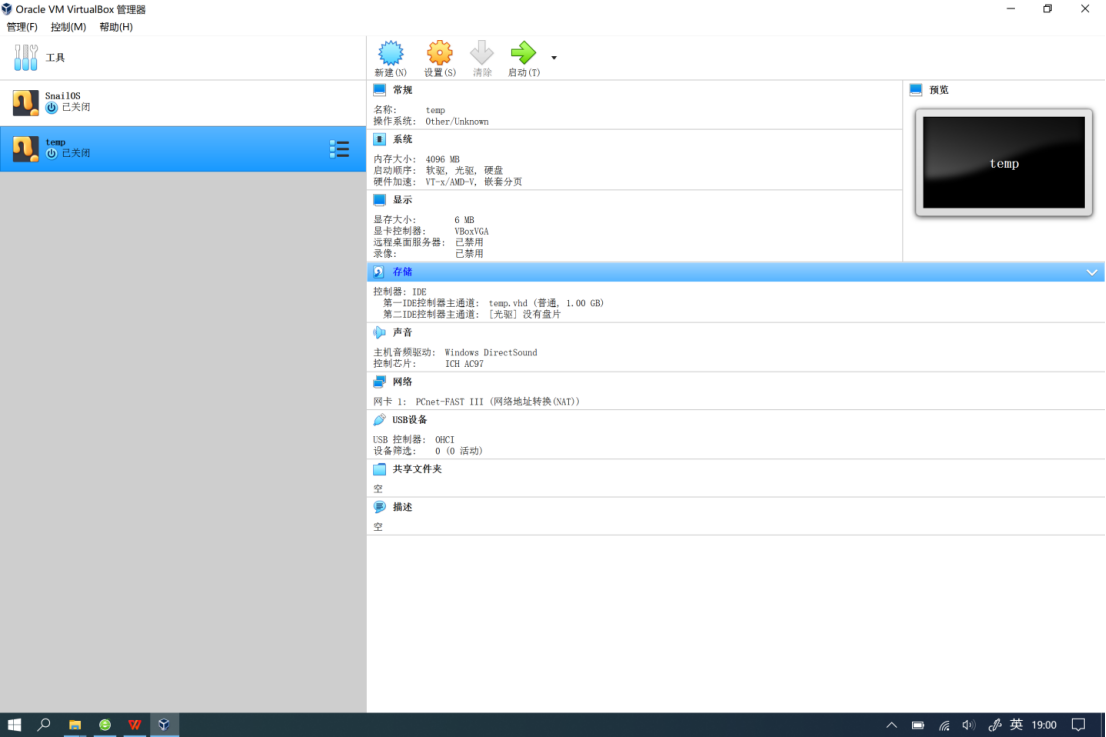Open the notification center icon
Image resolution: width=1106 pixels, height=737 pixels.
(x=1078, y=725)
